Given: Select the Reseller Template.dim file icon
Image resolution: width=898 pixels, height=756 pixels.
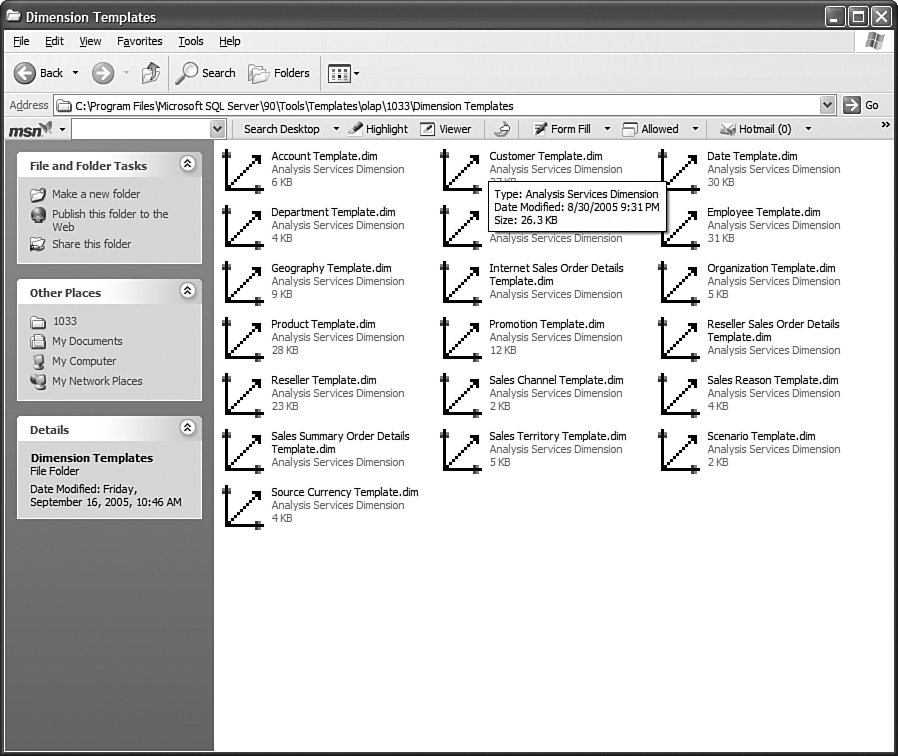Looking at the screenshot, I should (x=243, y=395).
